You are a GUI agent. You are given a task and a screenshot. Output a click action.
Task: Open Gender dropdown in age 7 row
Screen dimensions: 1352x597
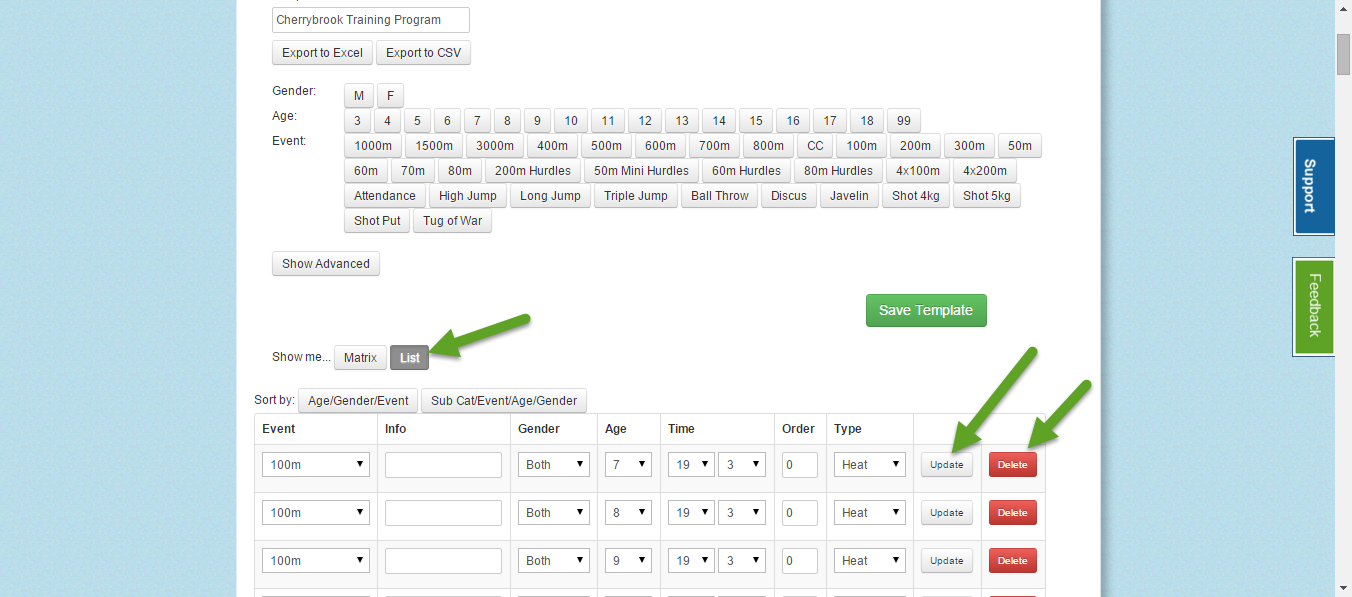click(554, 464)
